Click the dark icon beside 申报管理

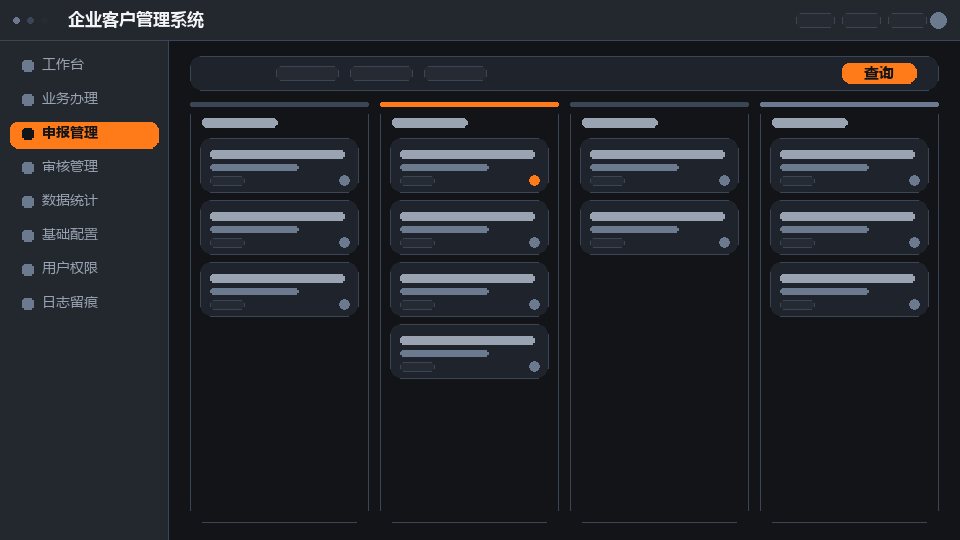[28, 133]
